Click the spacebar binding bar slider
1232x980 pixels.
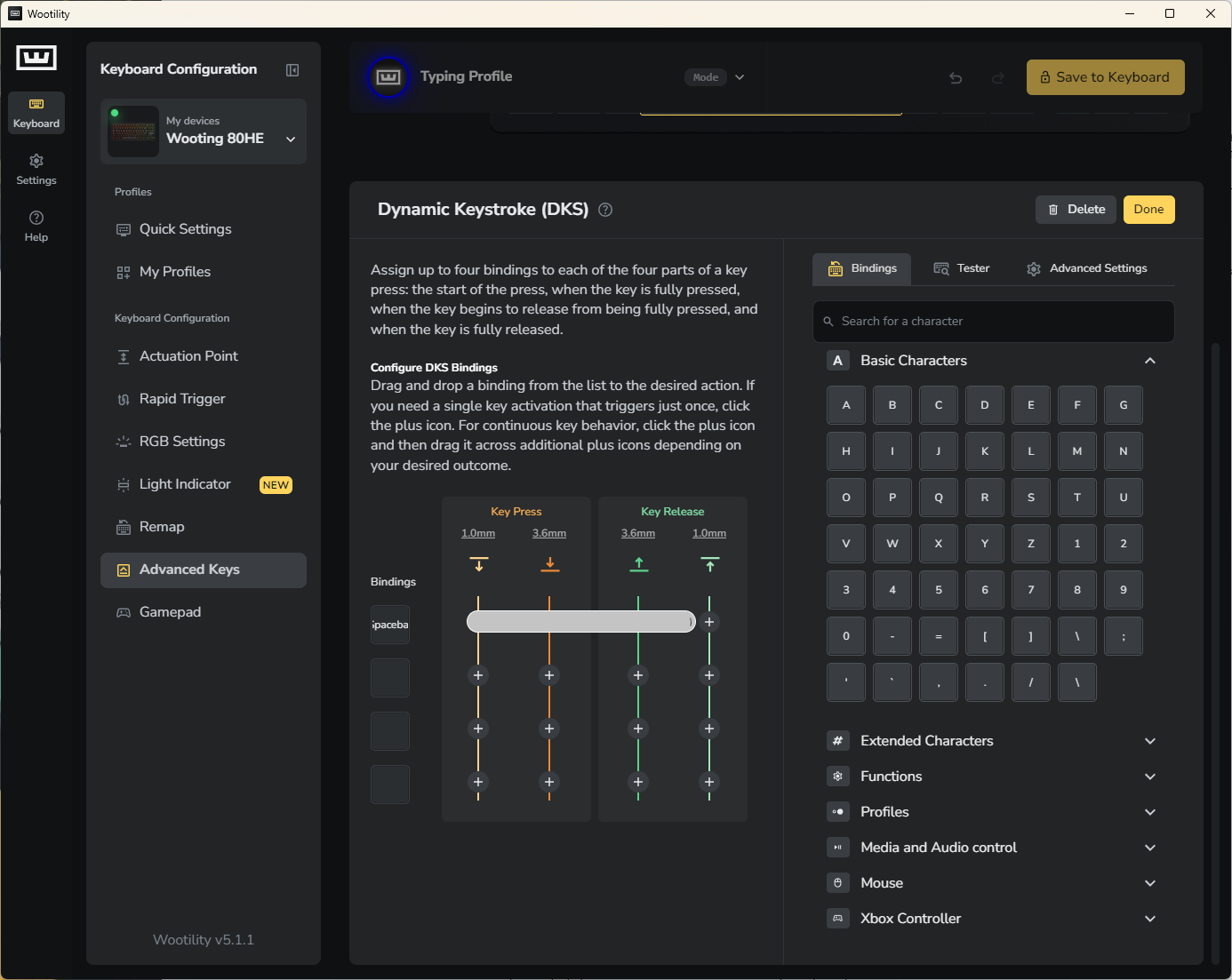click(x=580, y=622)
